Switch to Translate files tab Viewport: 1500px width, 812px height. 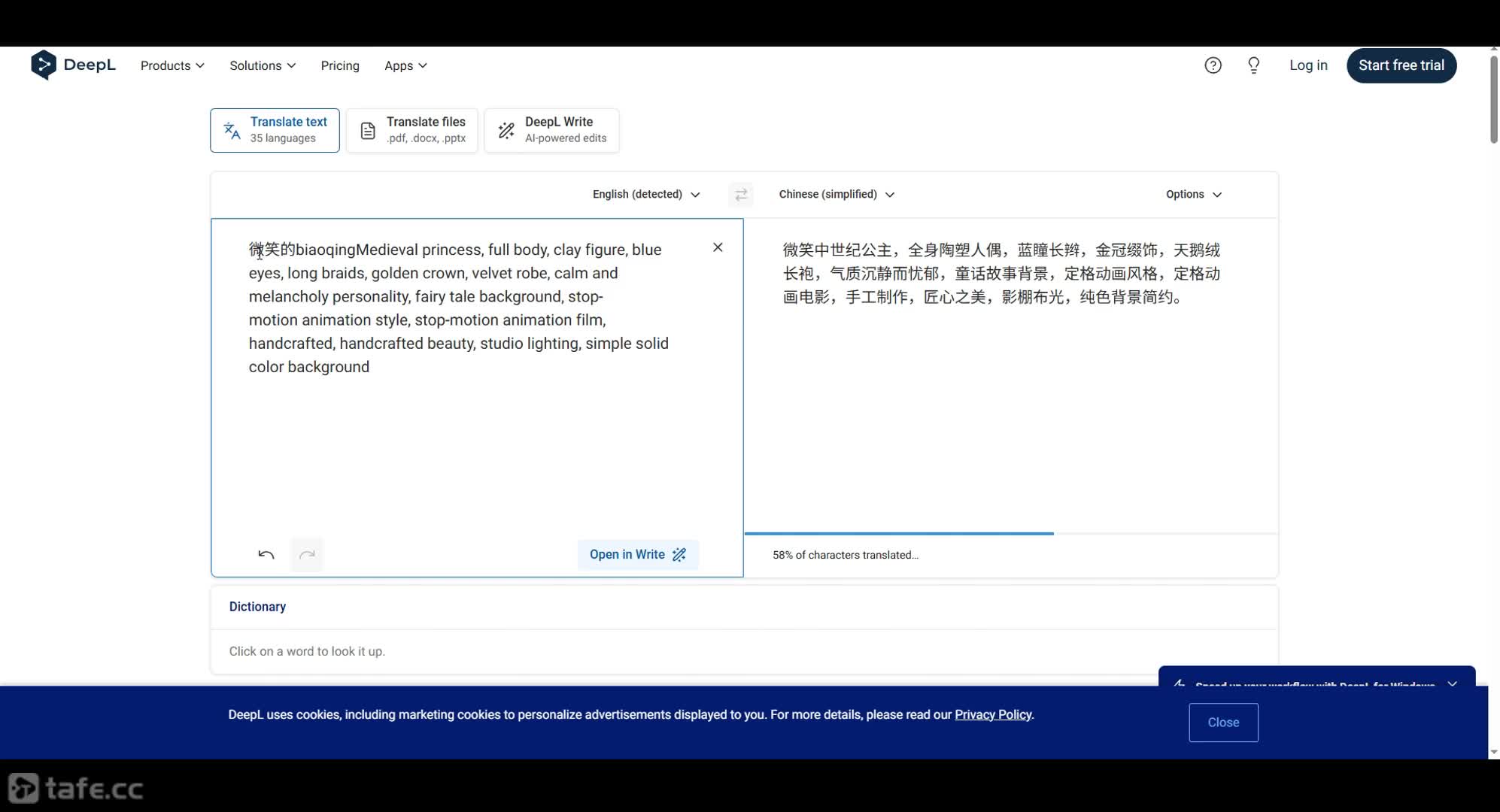click(412, 130)
